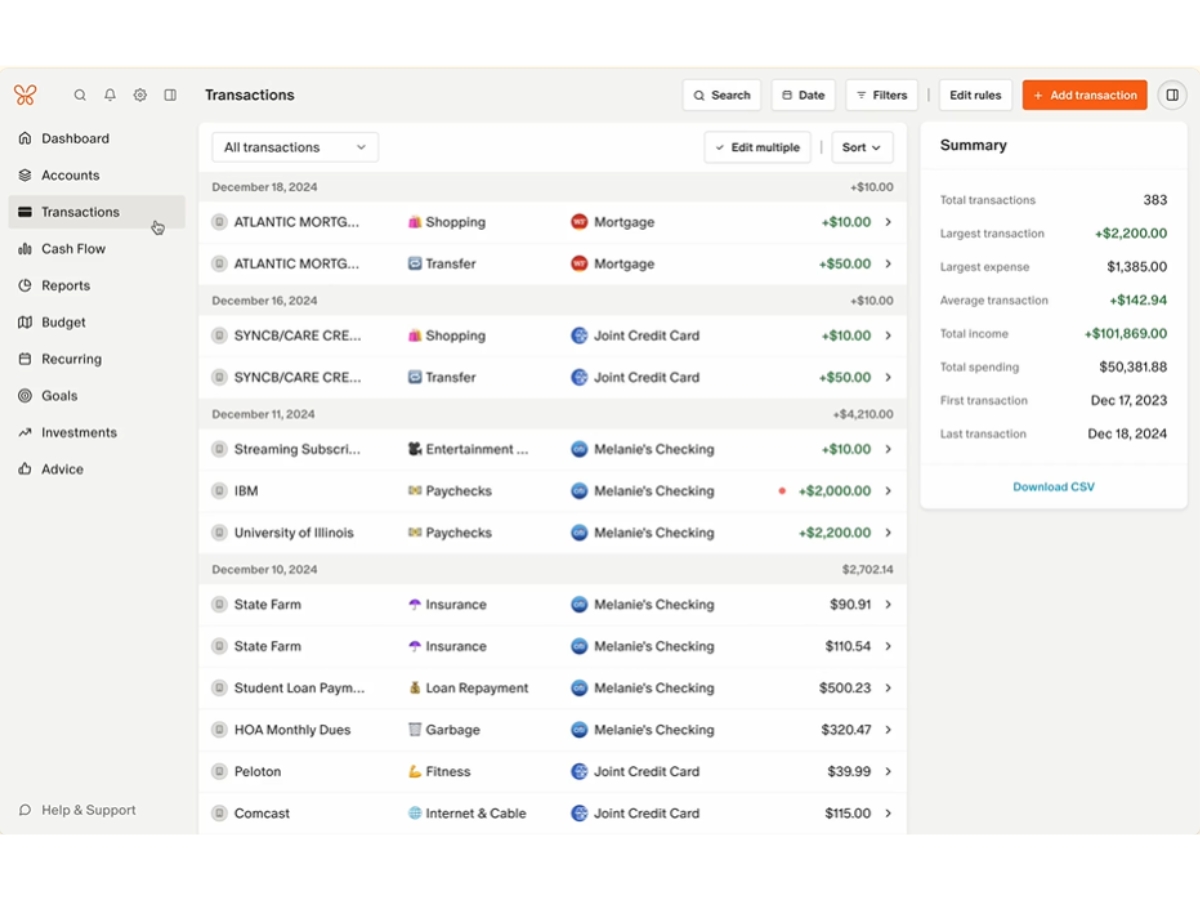Open the Sort dropdown
The image size is (1200, 900).
(862, 147)
